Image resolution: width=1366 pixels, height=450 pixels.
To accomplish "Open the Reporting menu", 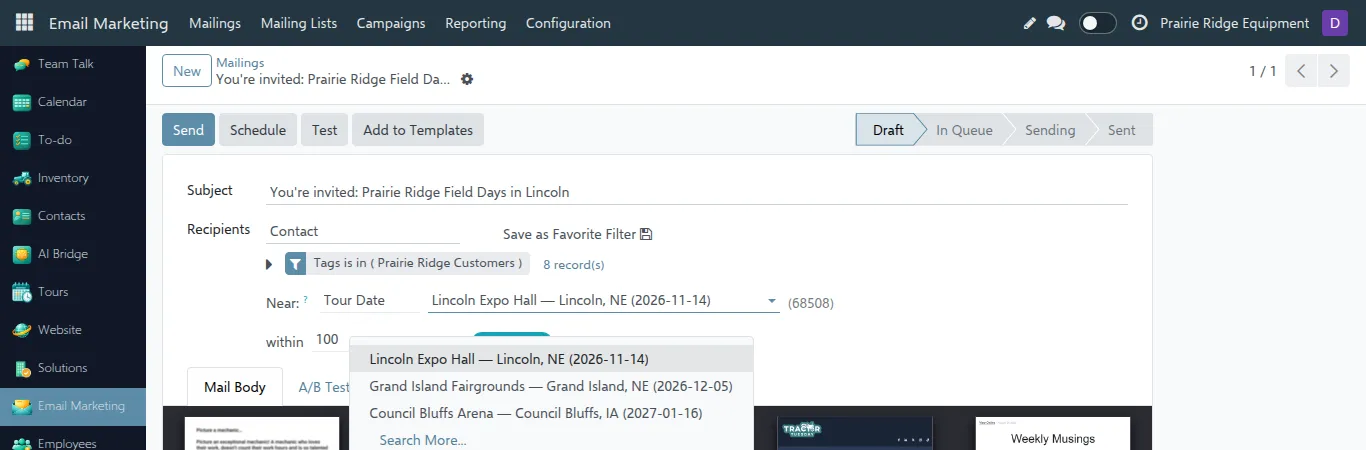I will tap(476, 23).
